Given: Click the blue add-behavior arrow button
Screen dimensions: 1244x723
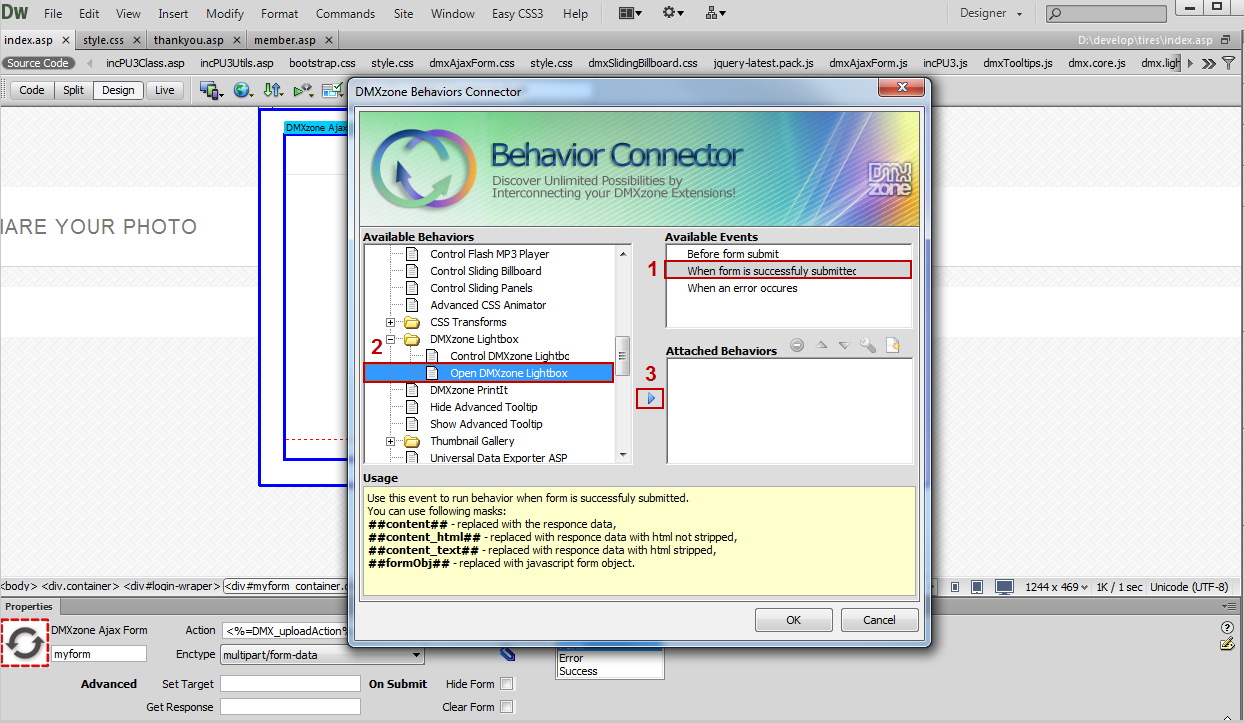Looking at the screenshot, I should pos(650,398).
